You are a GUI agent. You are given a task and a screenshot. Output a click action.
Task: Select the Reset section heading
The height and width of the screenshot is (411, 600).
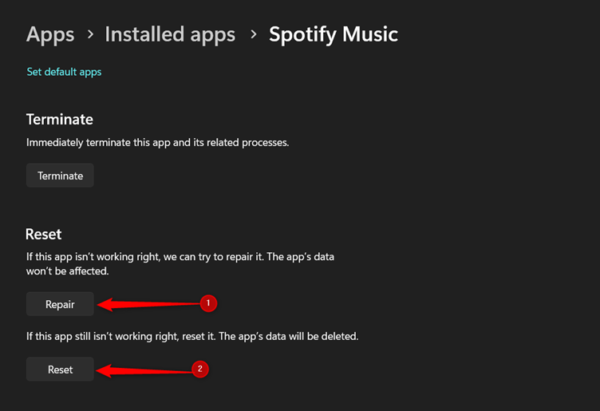pyautogui.click(x=44, y=234)
